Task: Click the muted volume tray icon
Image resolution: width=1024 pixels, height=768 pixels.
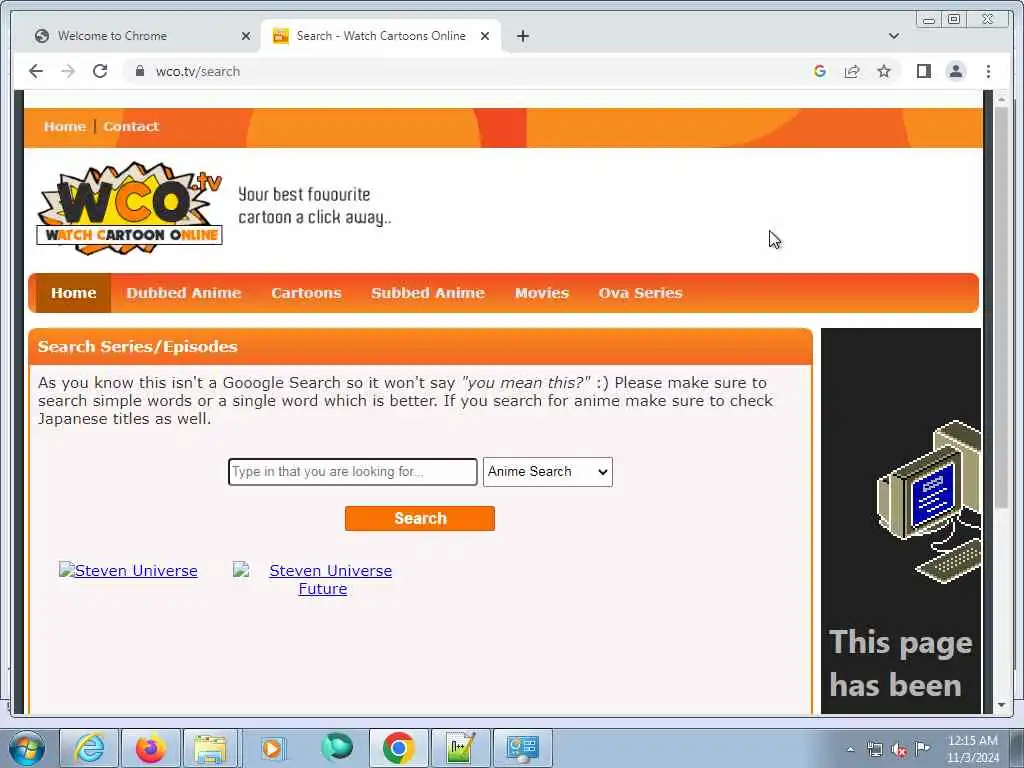Action: point(899,749)
